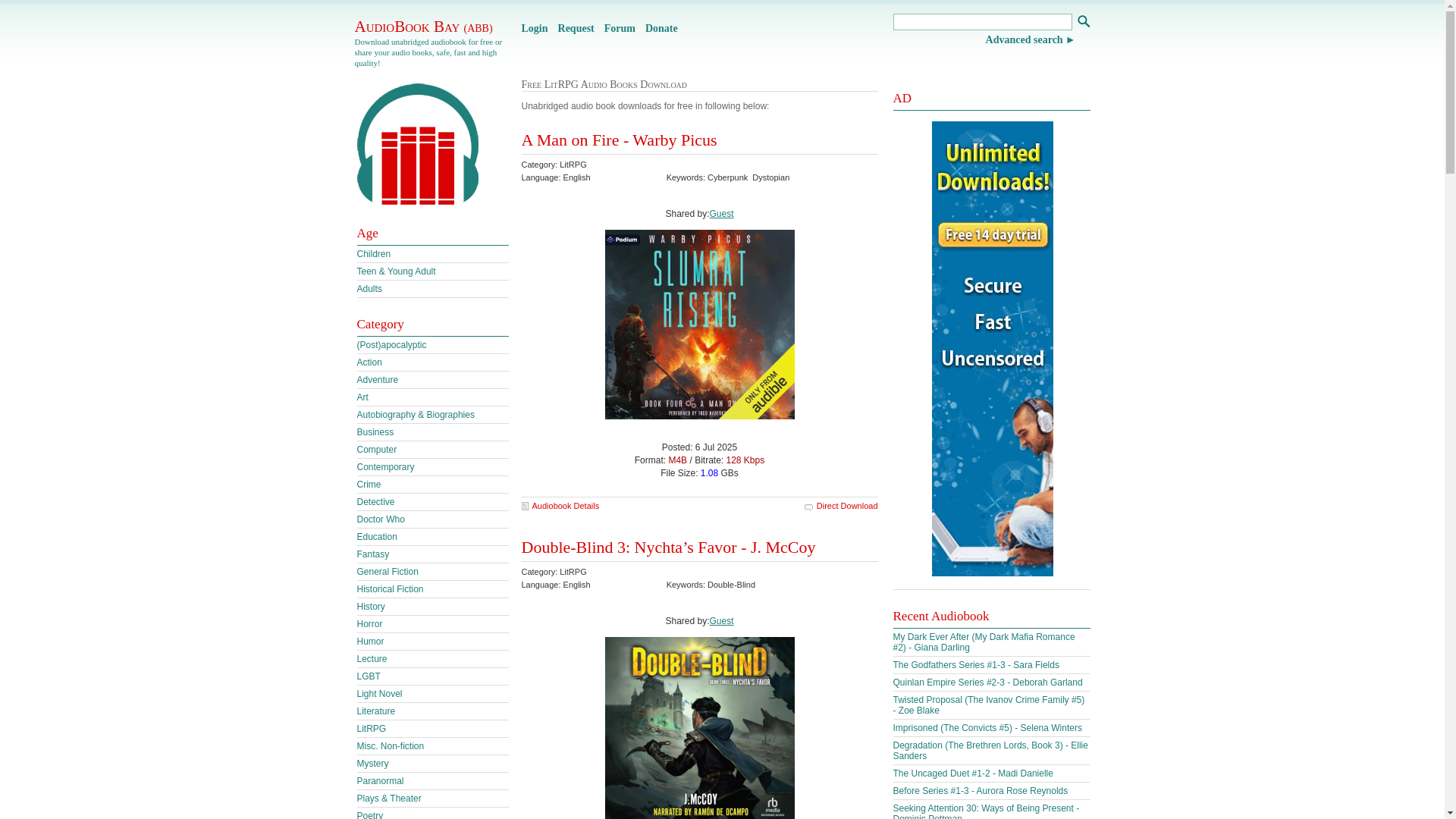Open Autobiography & Biographies category
This screenshot has width=1456, height=819.
pyautogui.click(x=416, y=415)
